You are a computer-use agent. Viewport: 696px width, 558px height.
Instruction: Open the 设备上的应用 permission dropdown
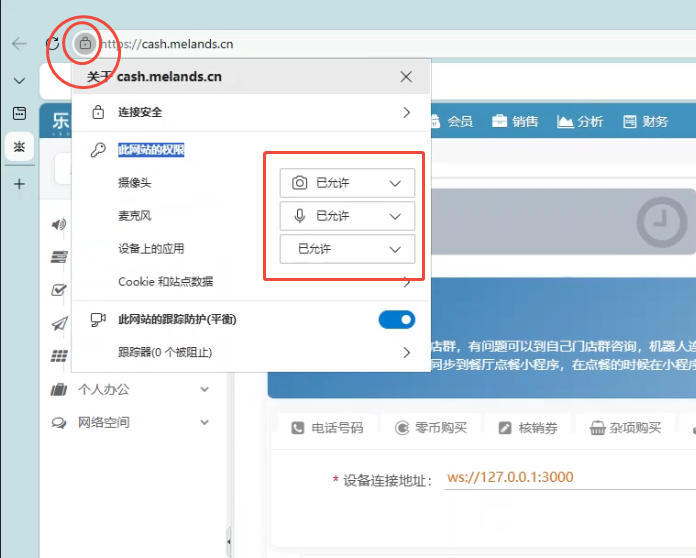[x=347, y=249]
